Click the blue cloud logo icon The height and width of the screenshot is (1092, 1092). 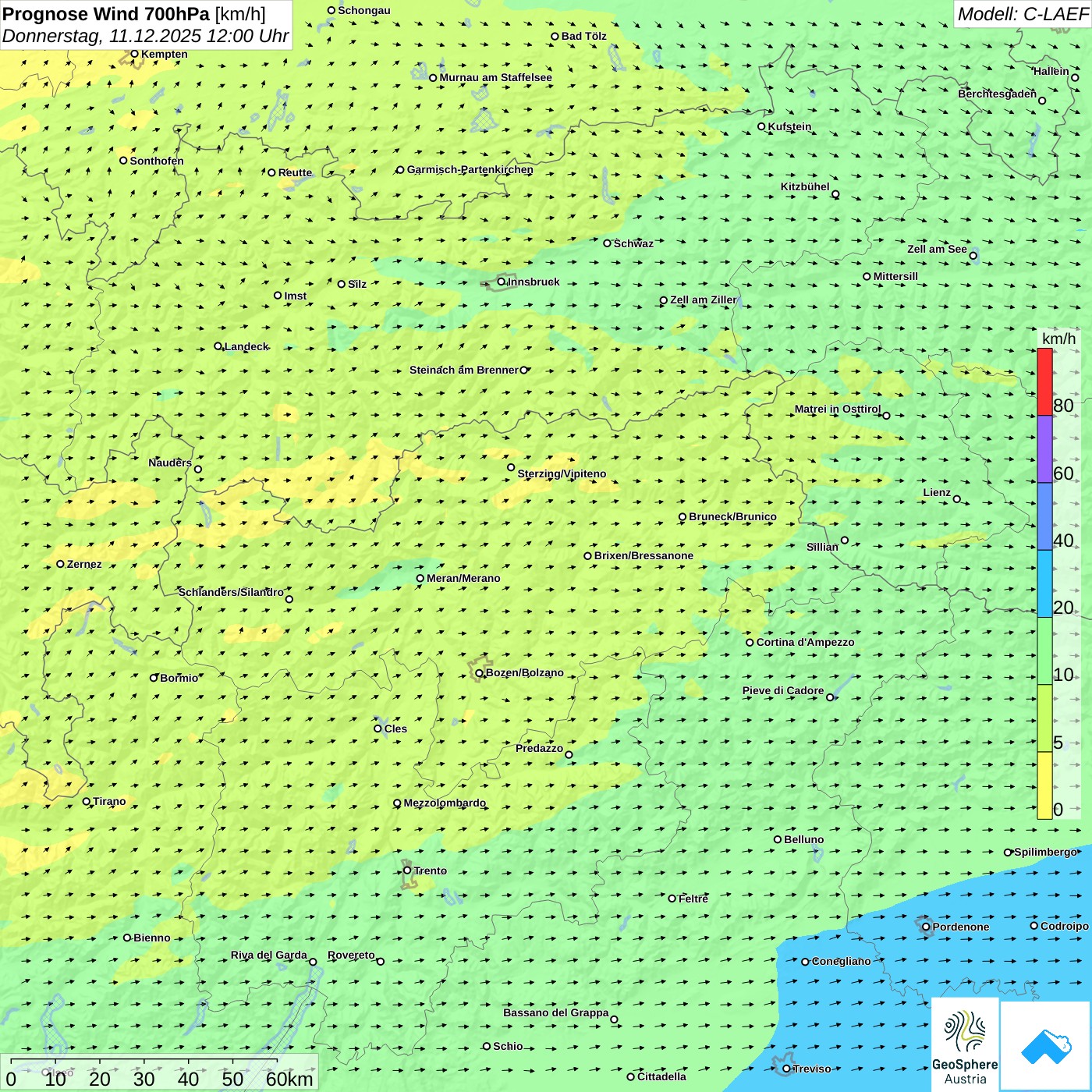pyautogui.click(x=1046, y=1046)
